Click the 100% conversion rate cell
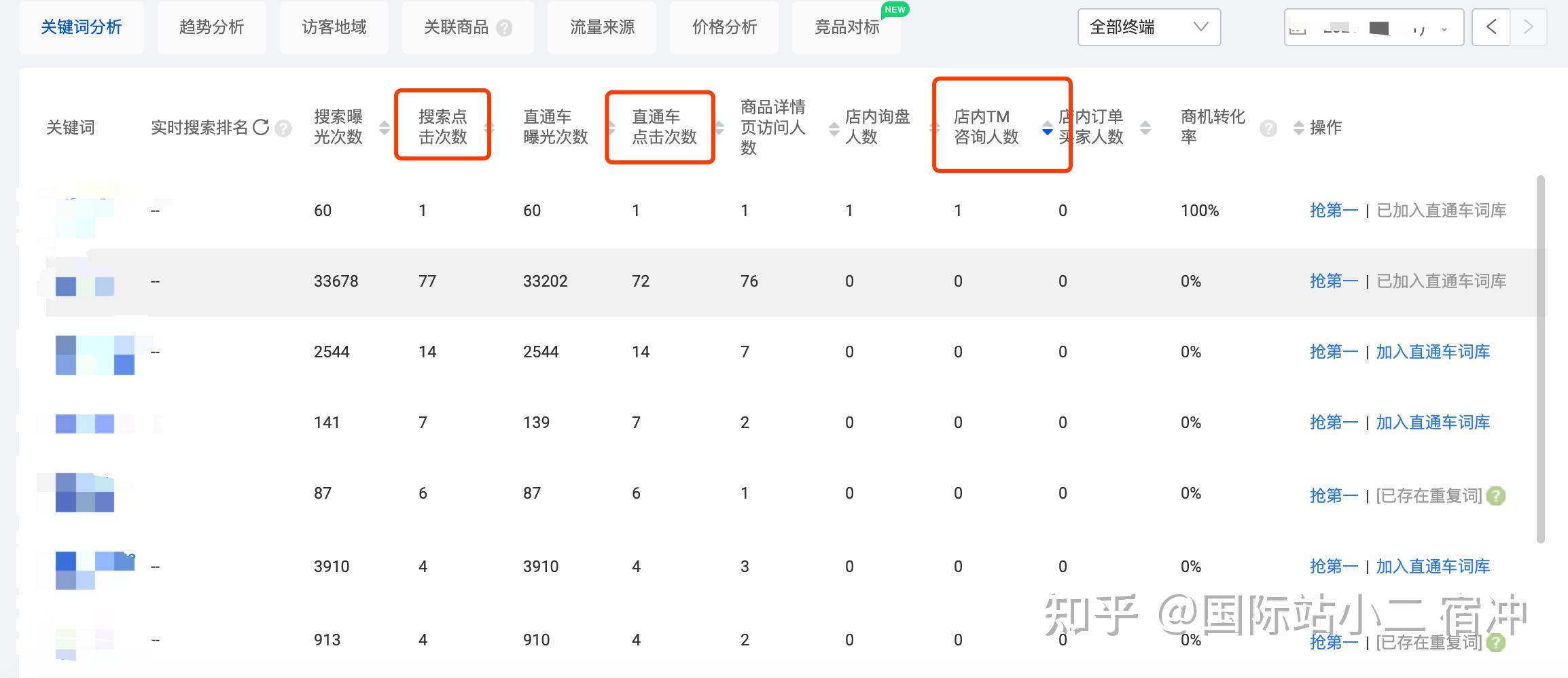Image resolution: width=1568 pixels, height=678 pixels. point(1200,211)
